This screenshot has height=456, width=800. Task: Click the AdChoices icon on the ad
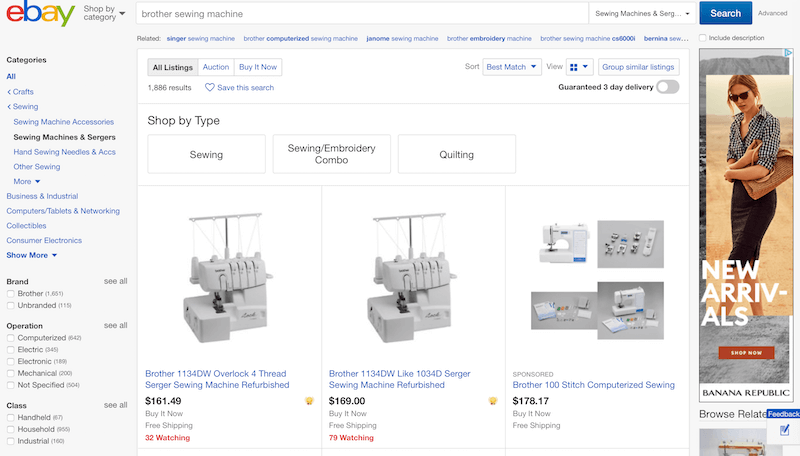click(789, 53)
